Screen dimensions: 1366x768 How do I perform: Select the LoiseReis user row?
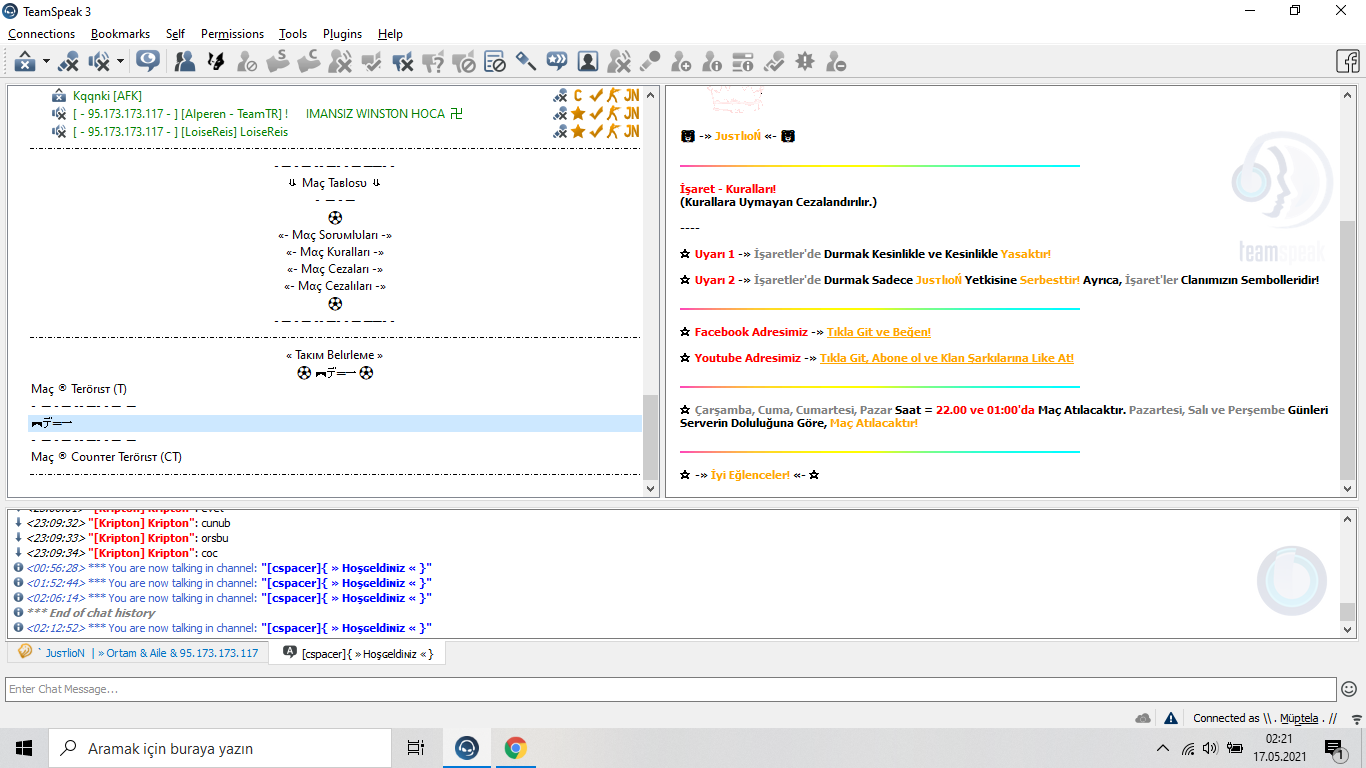click(180, 132)
